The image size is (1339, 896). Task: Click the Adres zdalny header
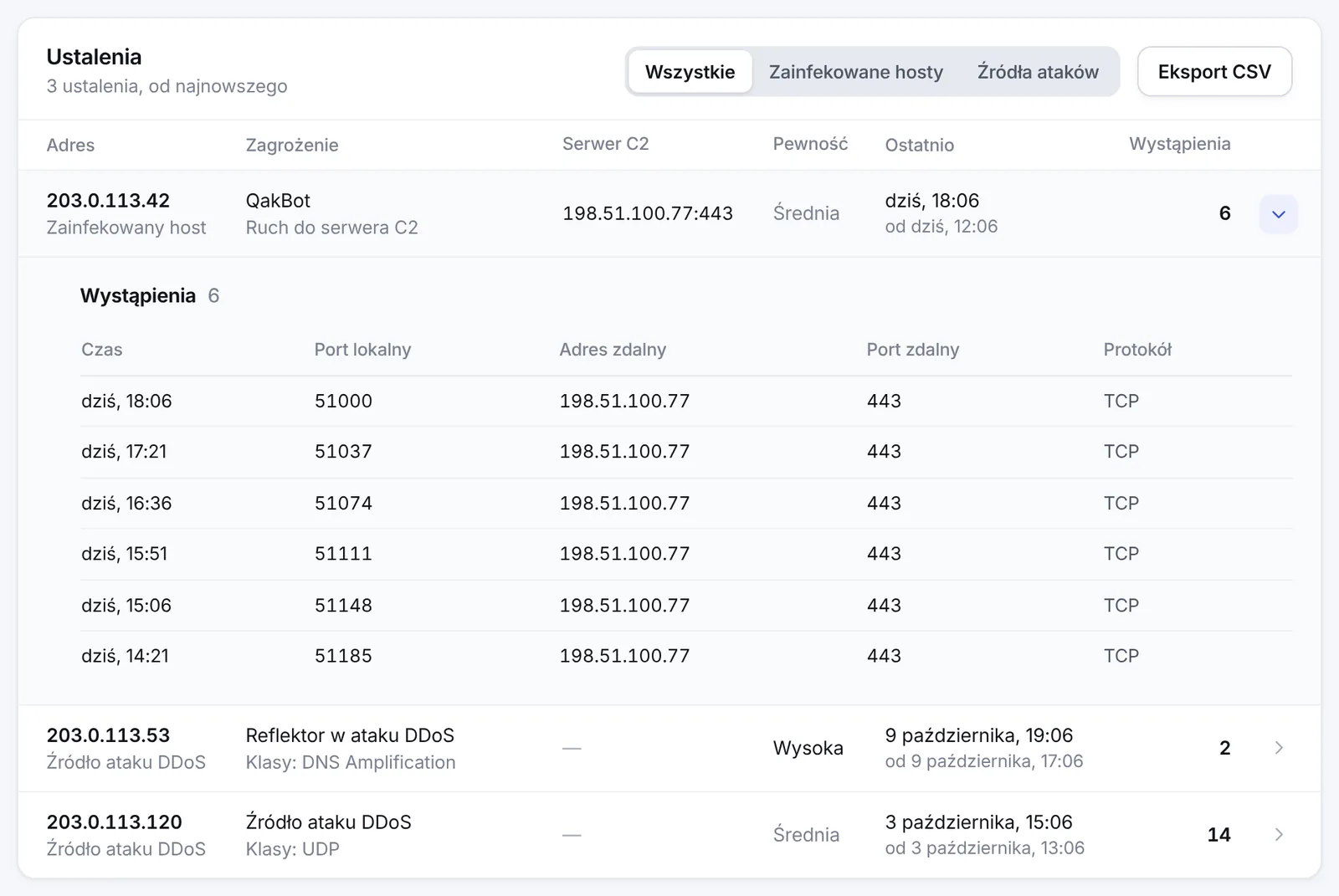point(613,350)
